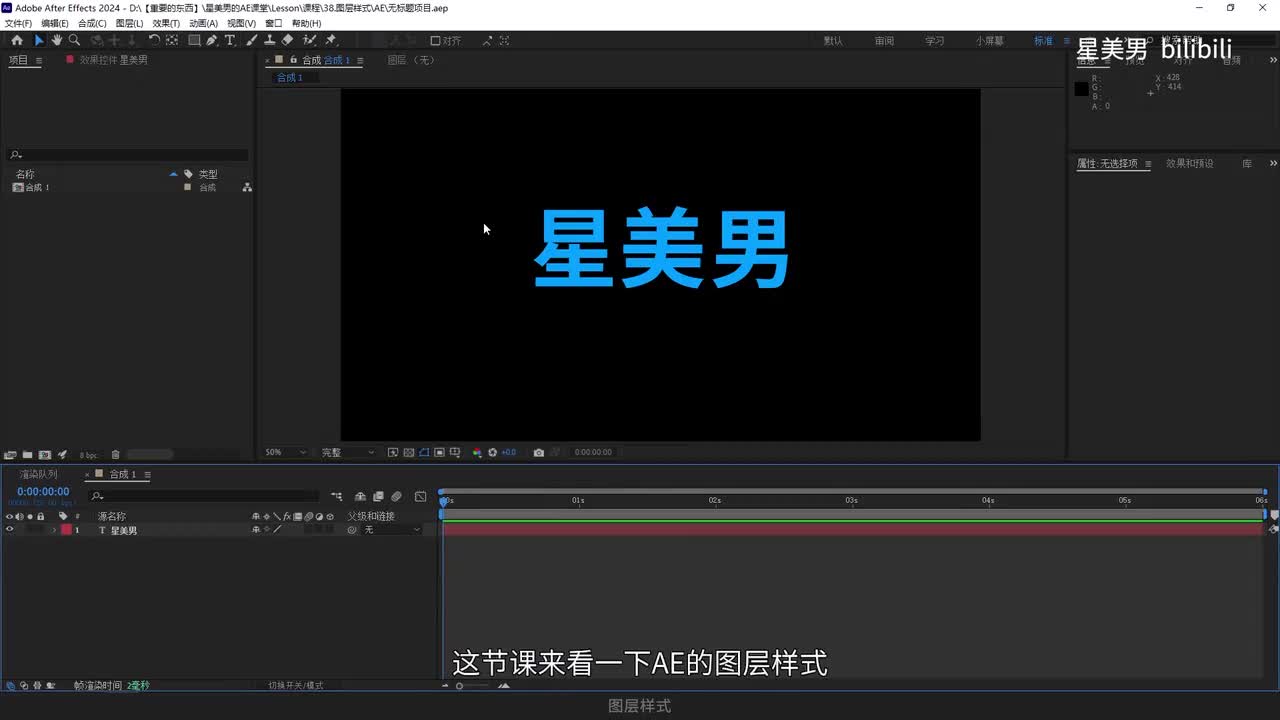
Task: Select the Roto Brush tool
Action: (x=309, y=40)
